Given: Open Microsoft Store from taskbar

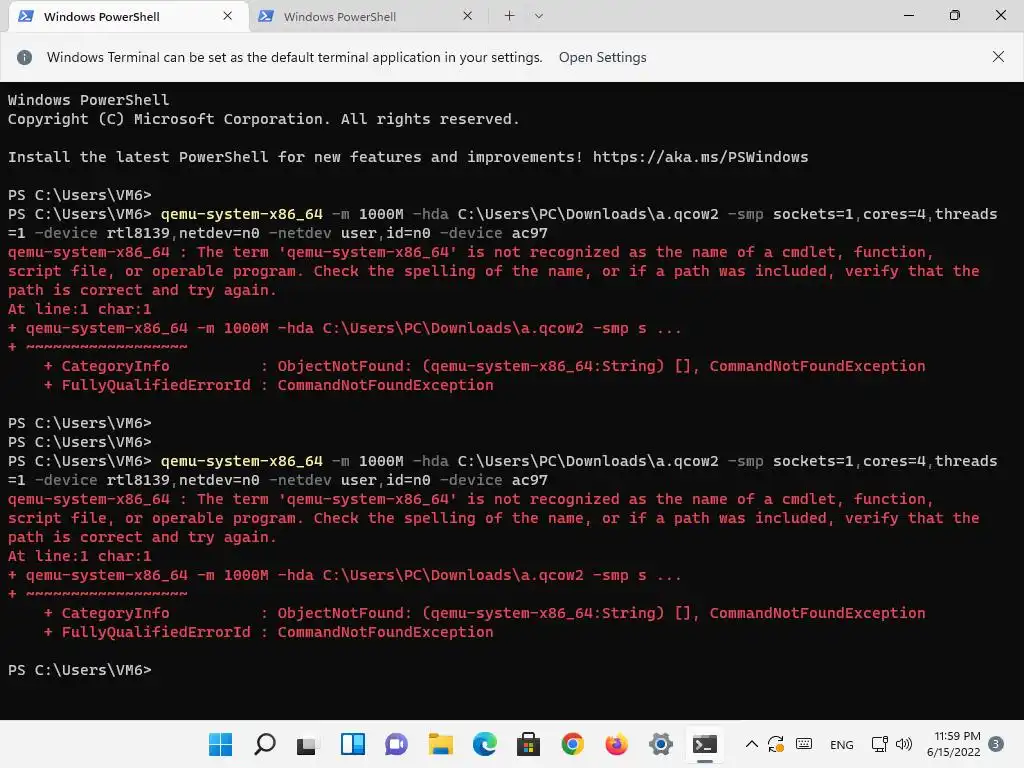Looking at the screenshot, I should pyautogui.click(x=528, y=744).
